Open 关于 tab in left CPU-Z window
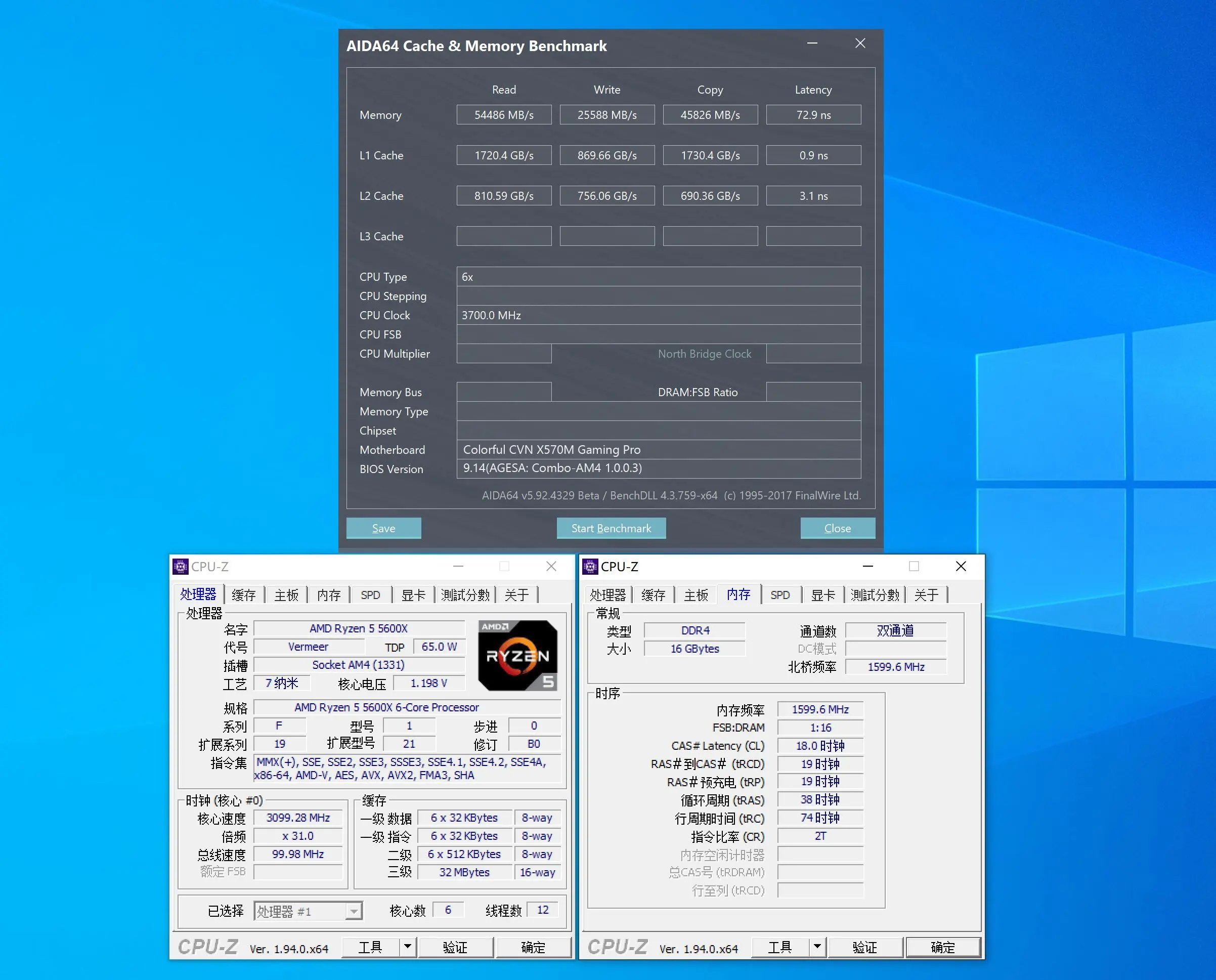The height and width of the screenshot is (980, 1216). (x=516, y=595)
